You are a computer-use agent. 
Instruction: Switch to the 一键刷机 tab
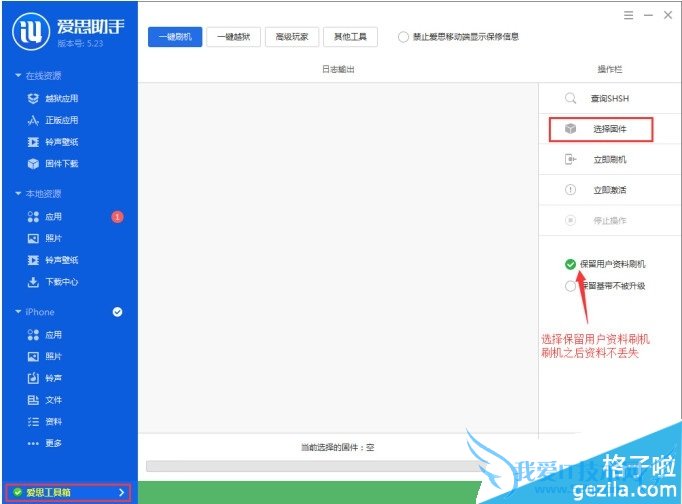(x=175, y=37)
